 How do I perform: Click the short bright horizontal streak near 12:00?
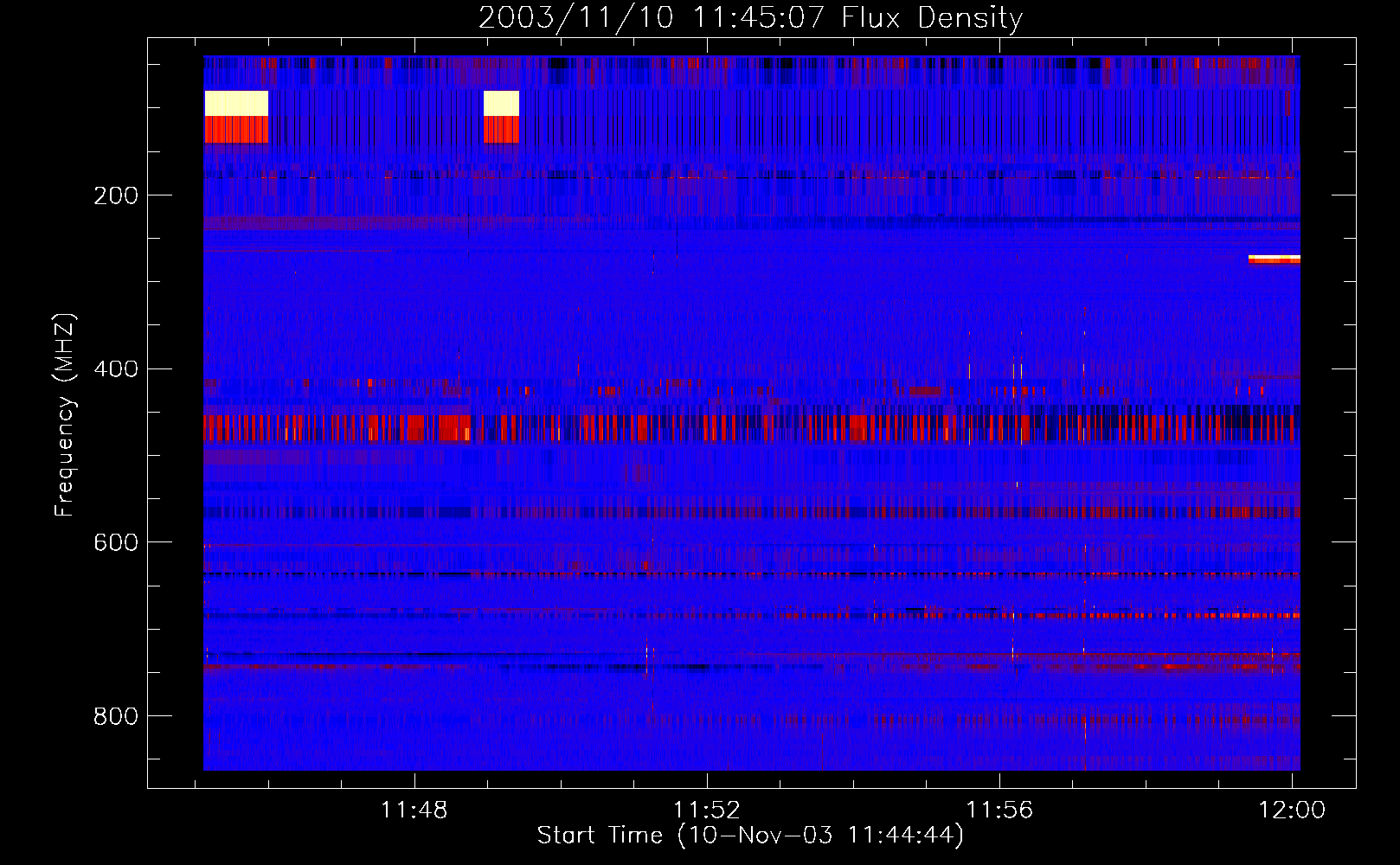pos(1275,259)
